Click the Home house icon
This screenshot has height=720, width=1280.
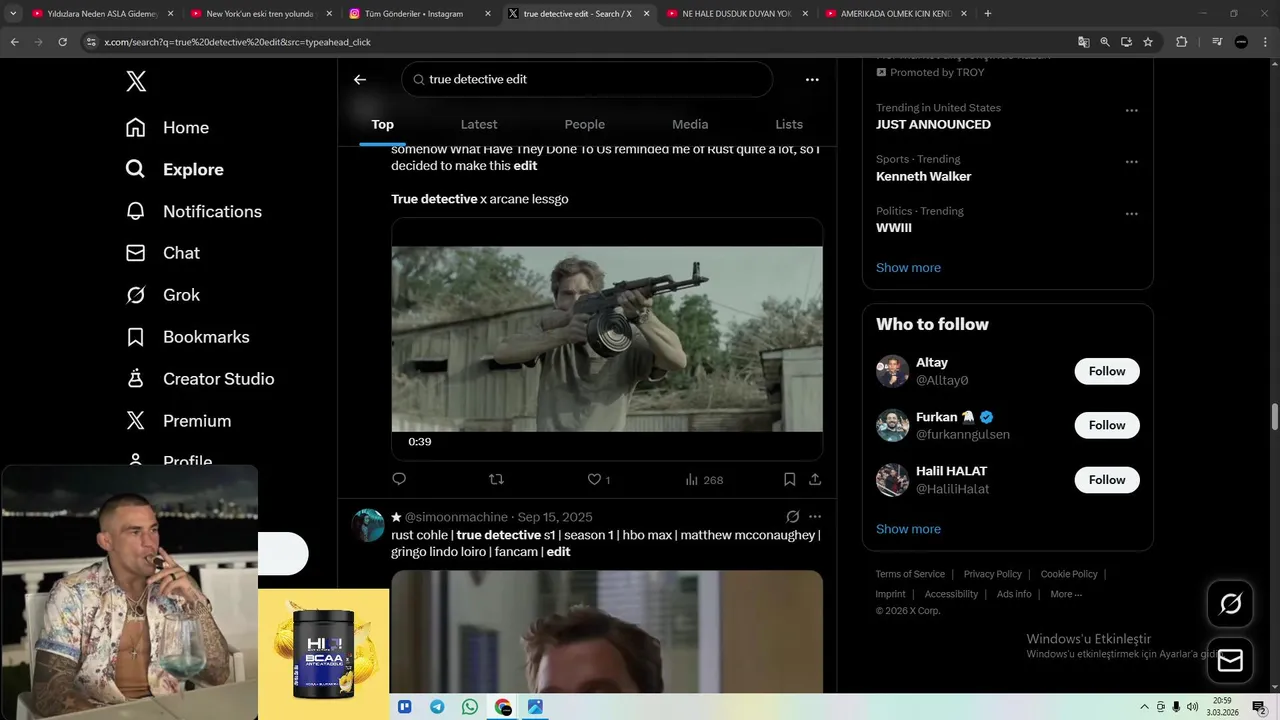click(x=136, y=128)
